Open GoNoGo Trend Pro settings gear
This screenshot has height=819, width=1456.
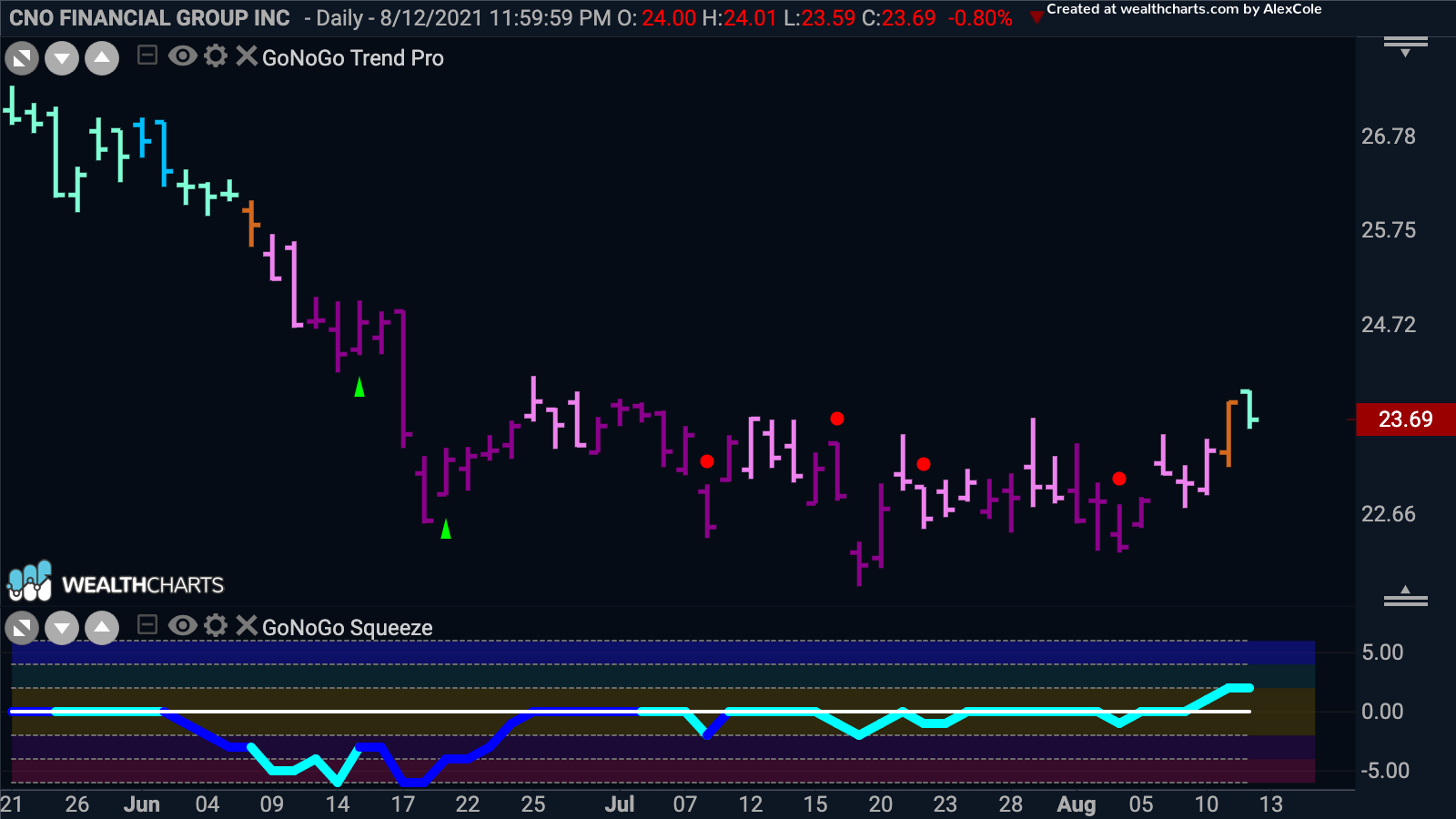click(x=216, y=56)
